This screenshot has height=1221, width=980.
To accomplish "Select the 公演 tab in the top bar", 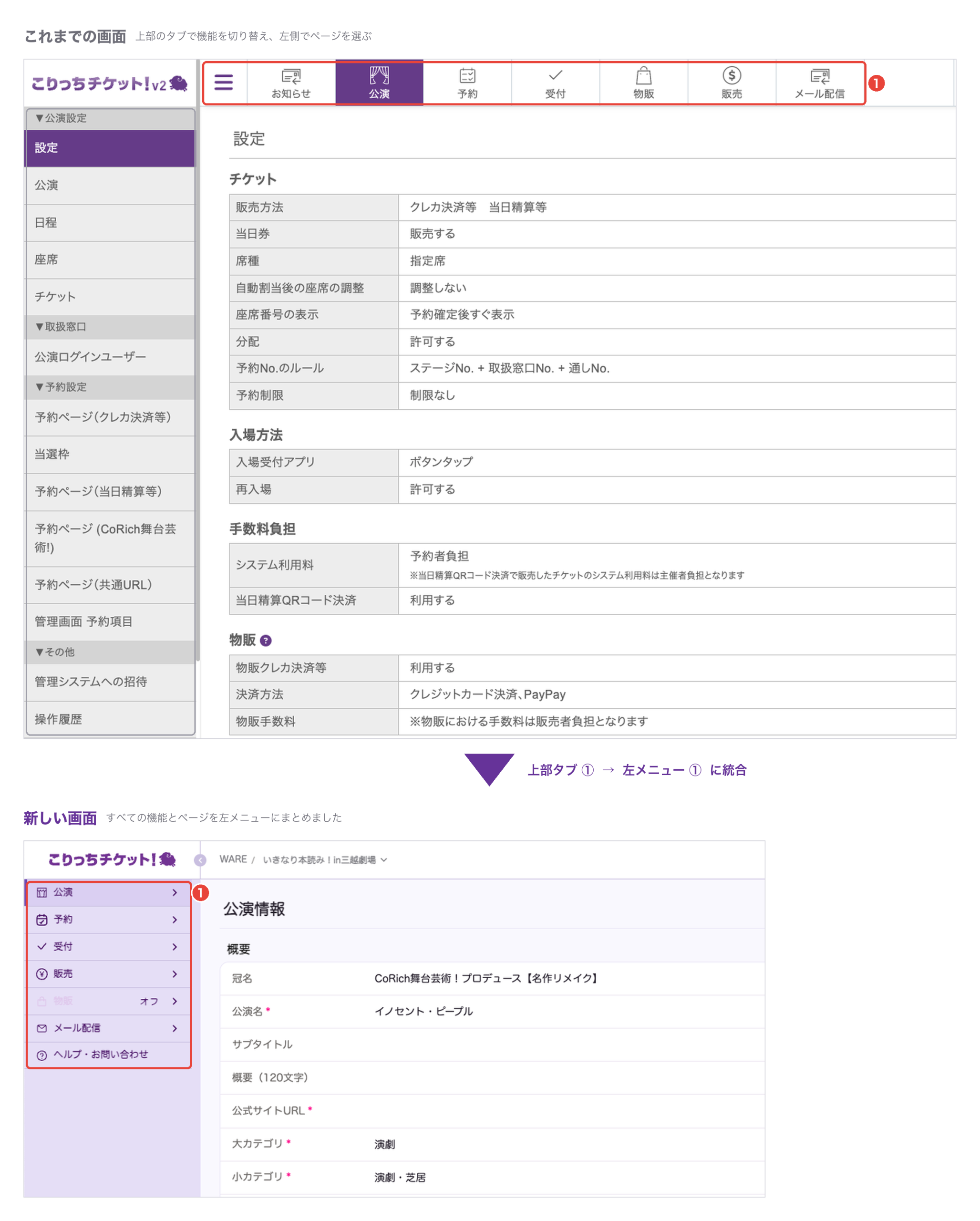I will 379,83.
